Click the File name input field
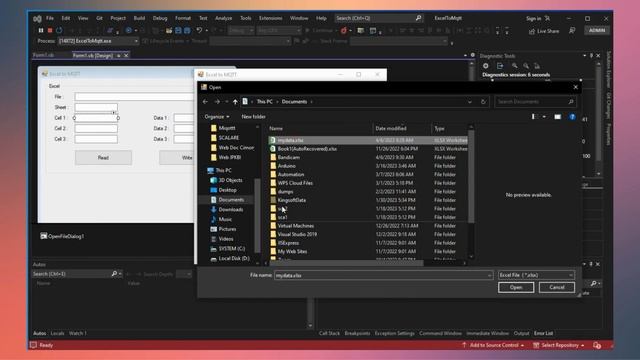Image resolution: width=640 pixels, height=360 pixels. [x=384, y=276]
